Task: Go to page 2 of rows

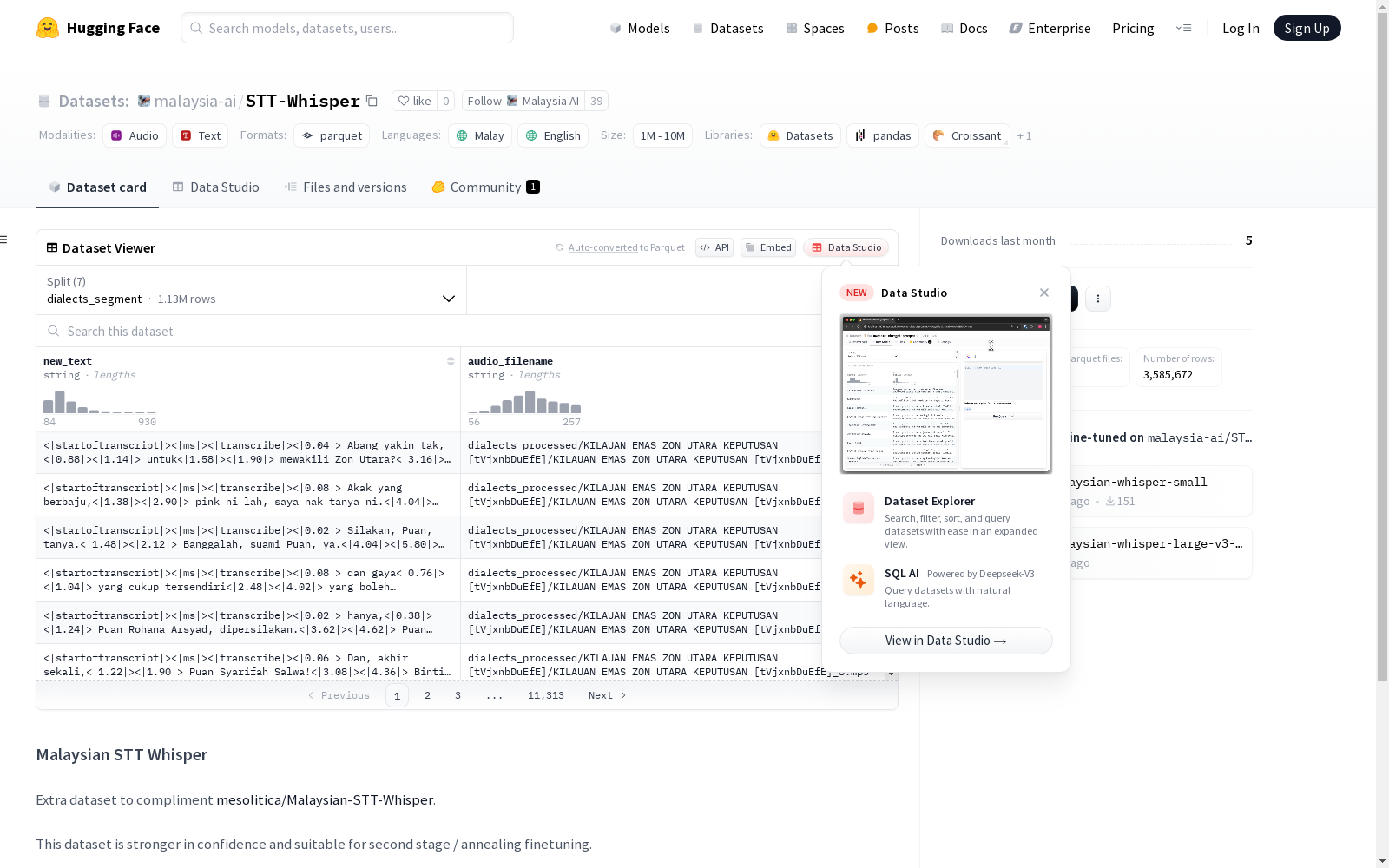Action: point(427,695)
